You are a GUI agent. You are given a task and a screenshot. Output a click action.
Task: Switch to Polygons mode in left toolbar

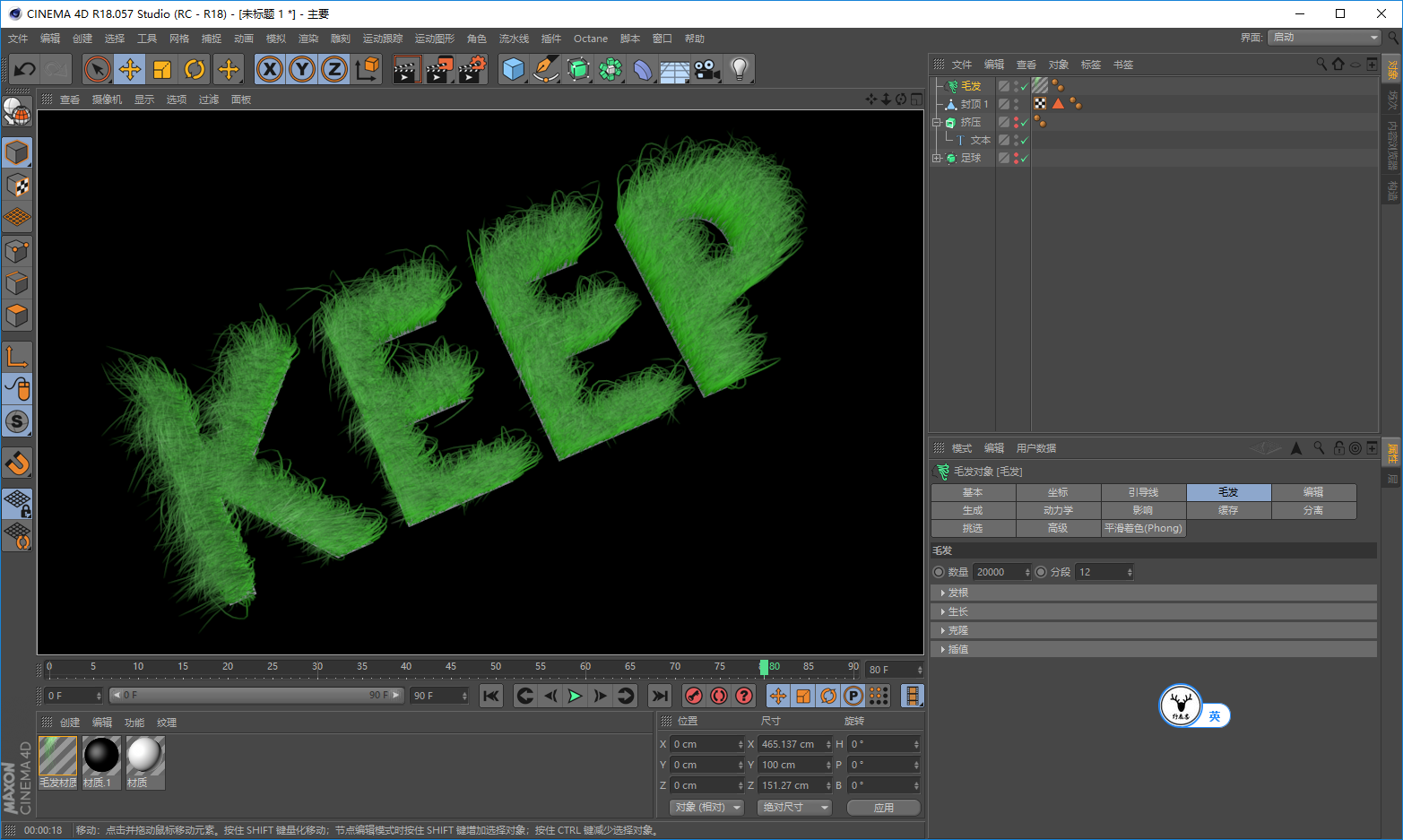(x=17, y=316)
